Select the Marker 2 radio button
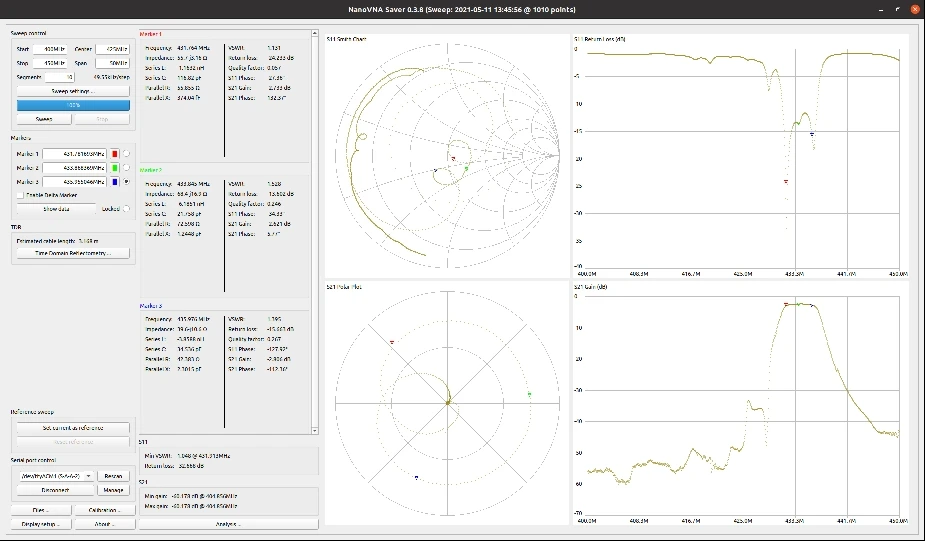 click(x=126, y=168)
